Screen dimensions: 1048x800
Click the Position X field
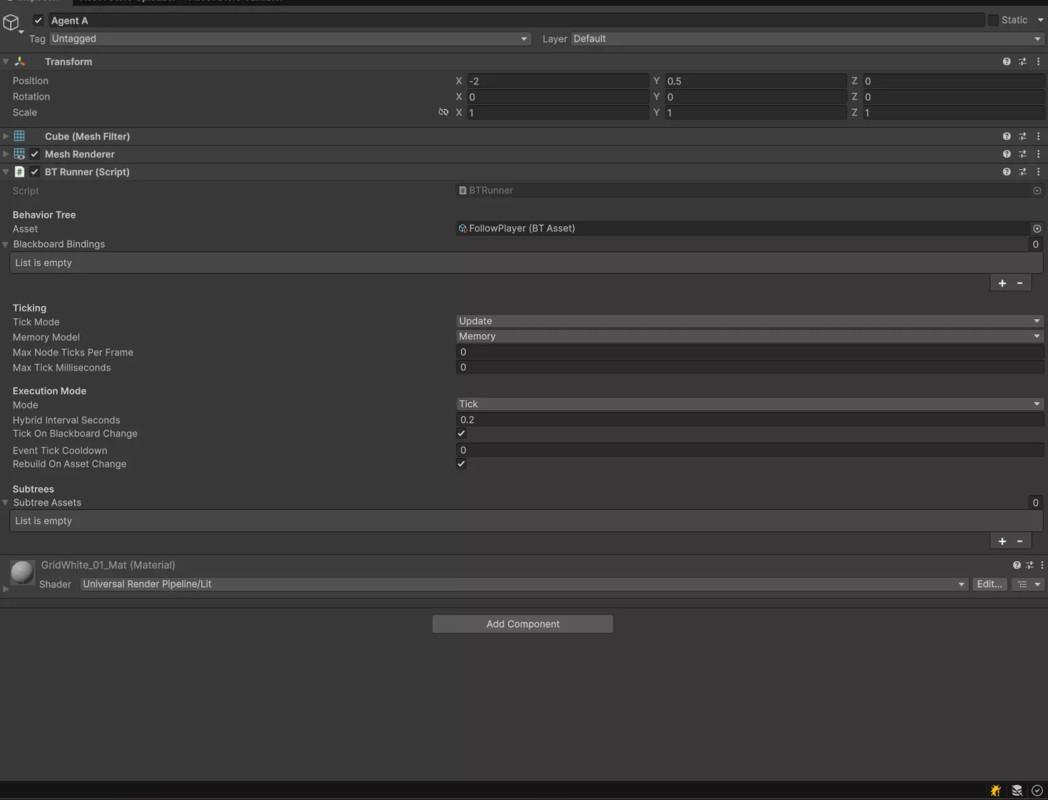[557, 81]
